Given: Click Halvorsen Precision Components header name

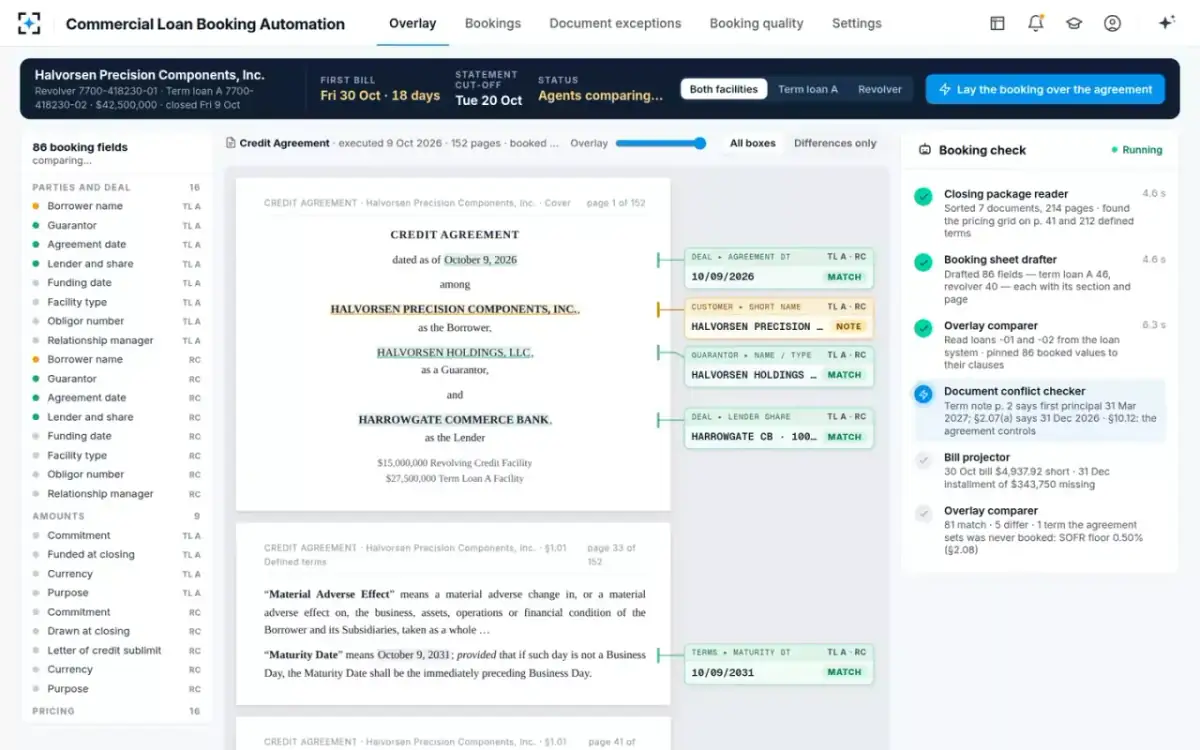Looking at the screenshot, I should click(x=150, y=75).
